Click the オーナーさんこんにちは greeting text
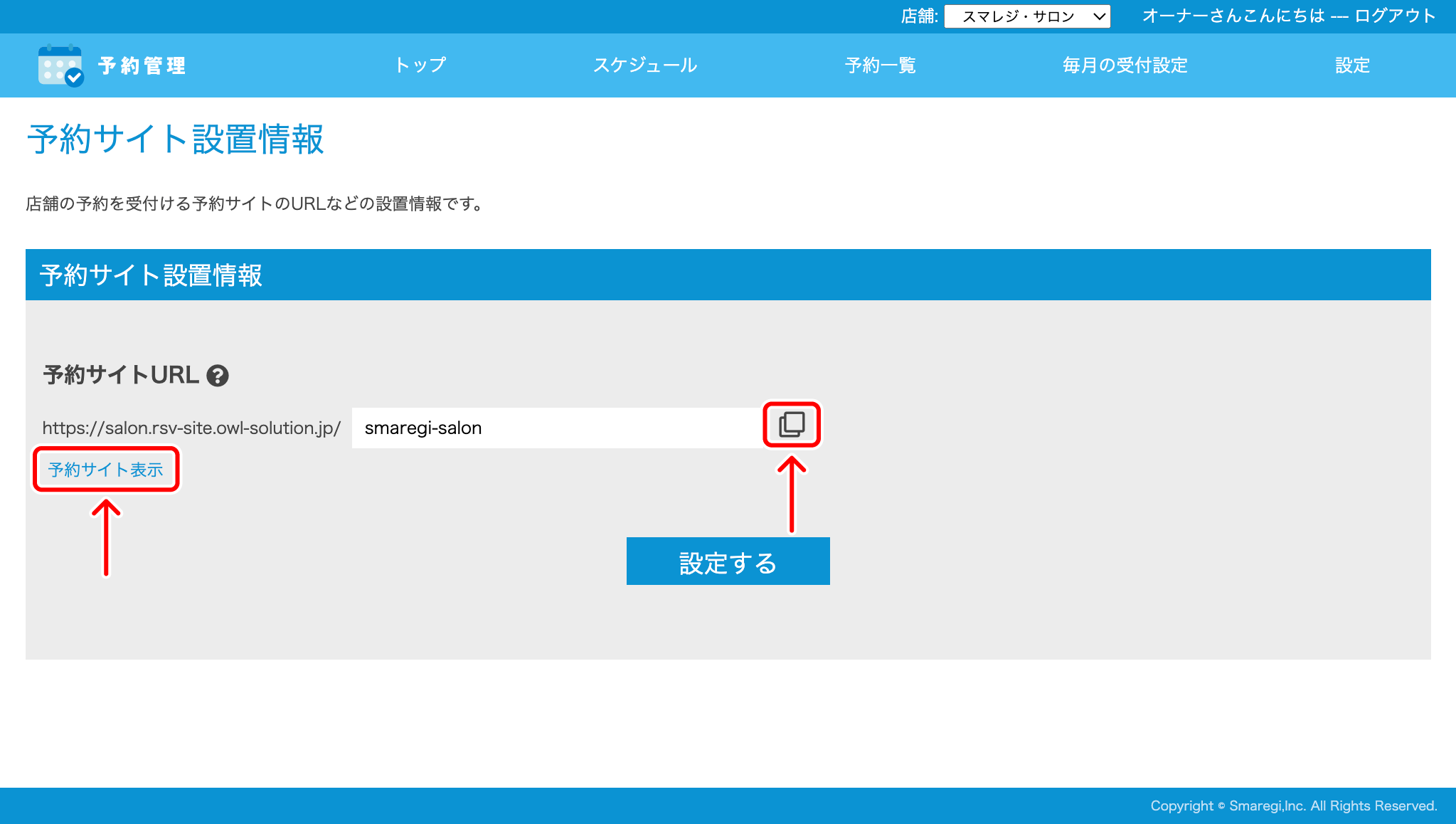Image resolution: width=1456 pixels, height=824 pixels. pyautogui.click(x=1233, y=16)
